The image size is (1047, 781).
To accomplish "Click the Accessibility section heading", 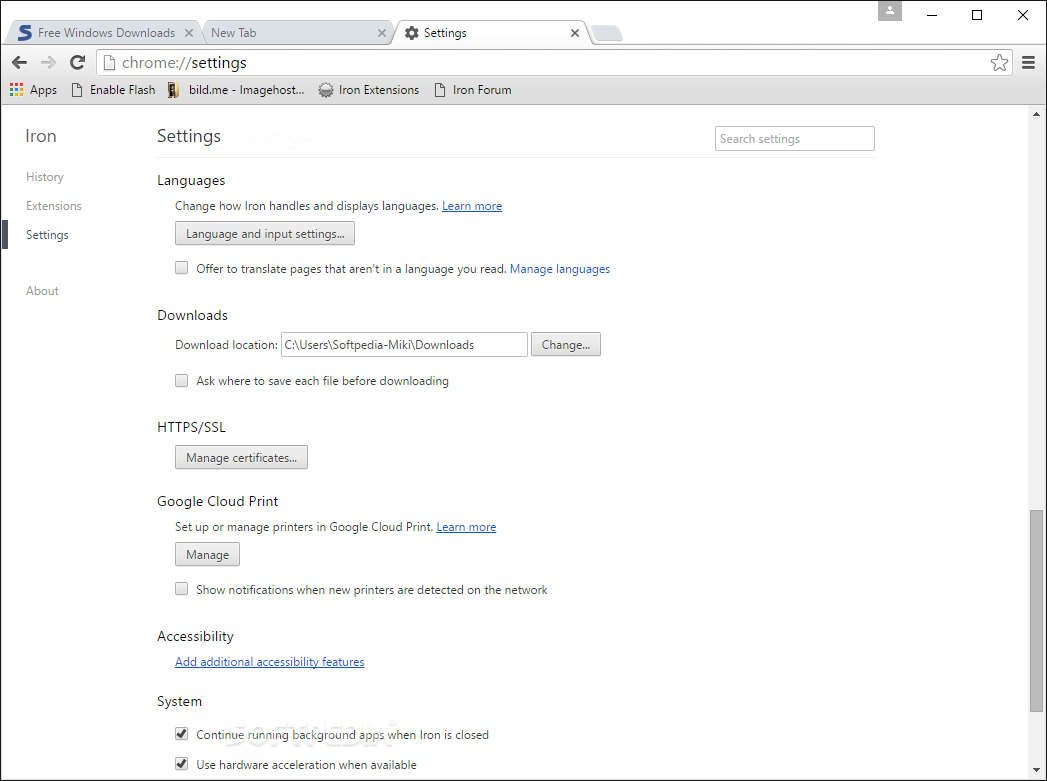I will [195, 636].
